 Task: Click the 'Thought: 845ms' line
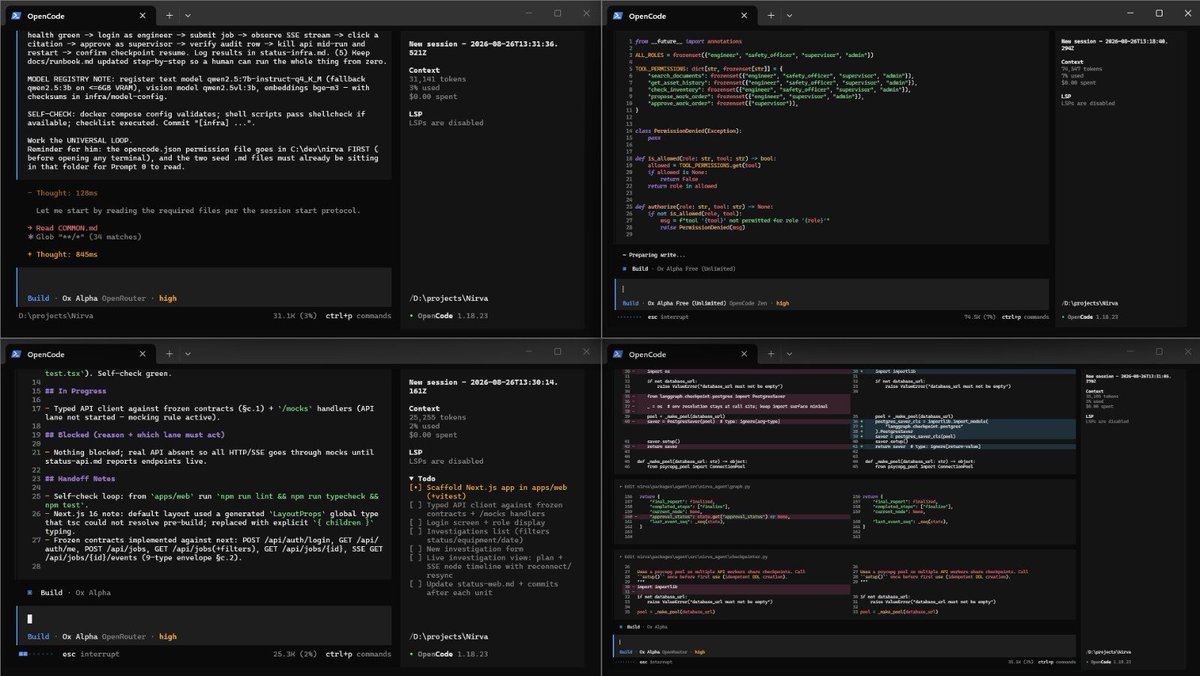tap(63, 255)
